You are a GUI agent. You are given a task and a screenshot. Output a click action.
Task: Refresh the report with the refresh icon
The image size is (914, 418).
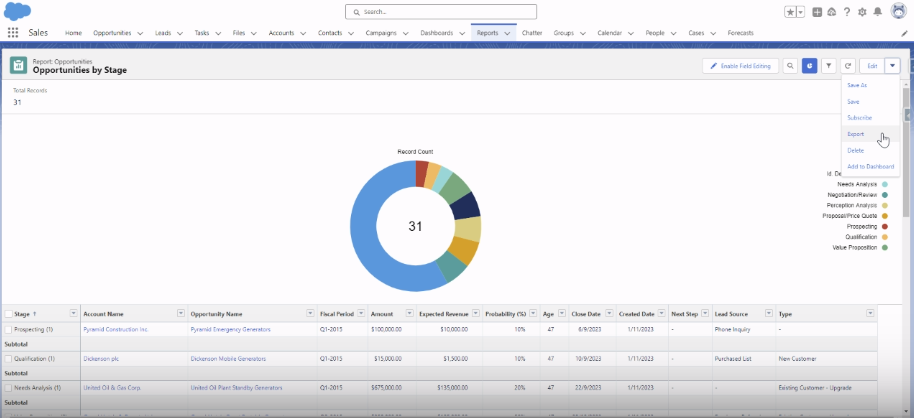point(848,66)
